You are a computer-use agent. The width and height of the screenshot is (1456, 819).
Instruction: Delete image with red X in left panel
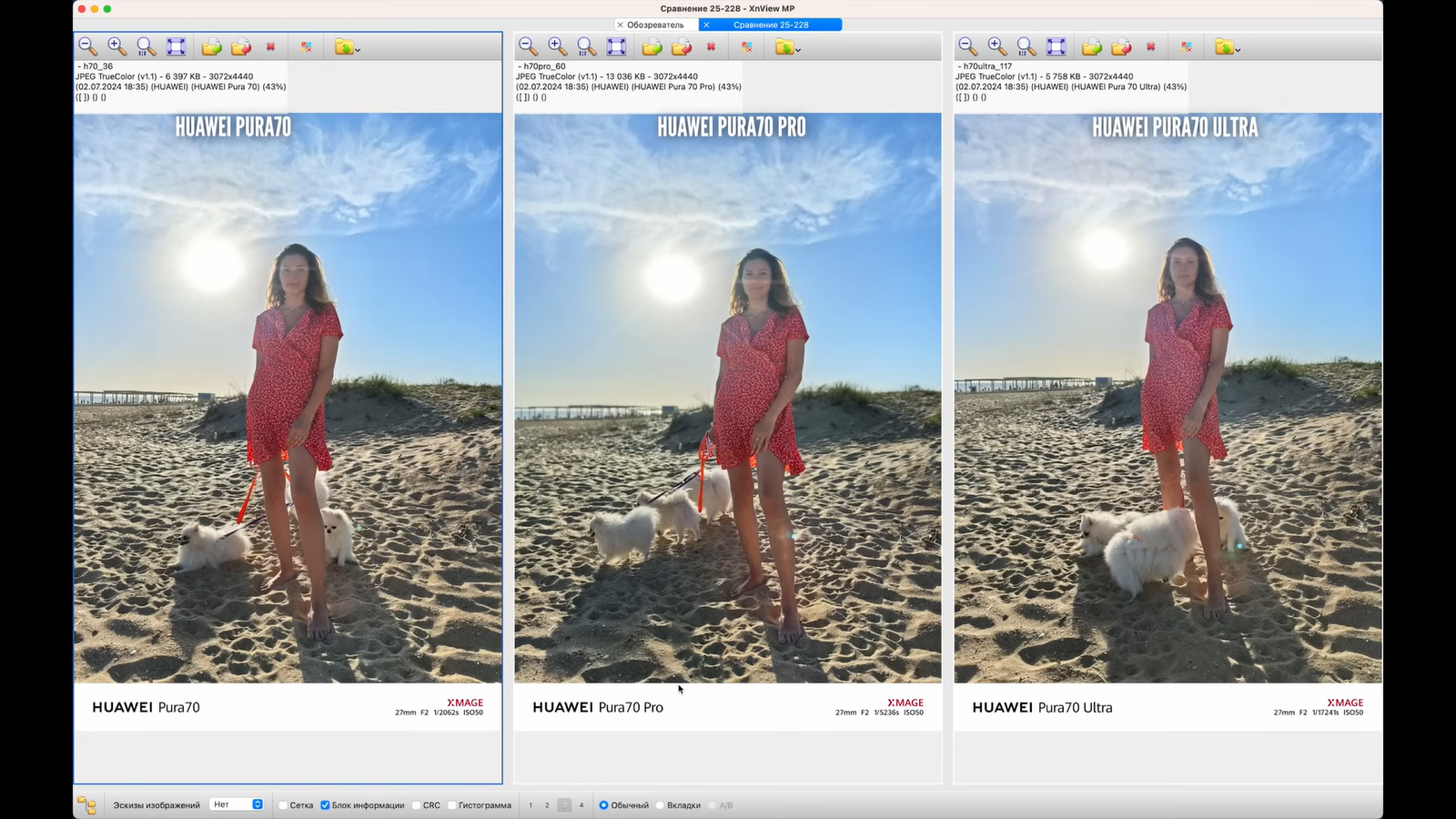[x=270, y=46]
